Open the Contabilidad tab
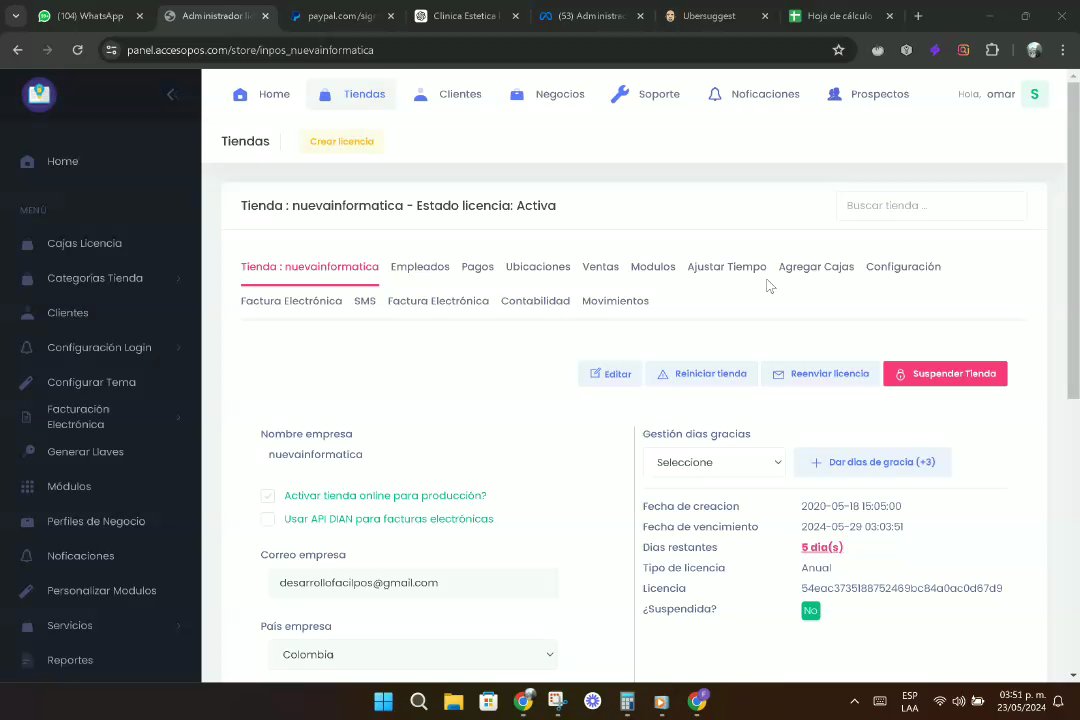The height and width of the screenshot is (720, 1080). pyautogui.click(x=535, y=301)
